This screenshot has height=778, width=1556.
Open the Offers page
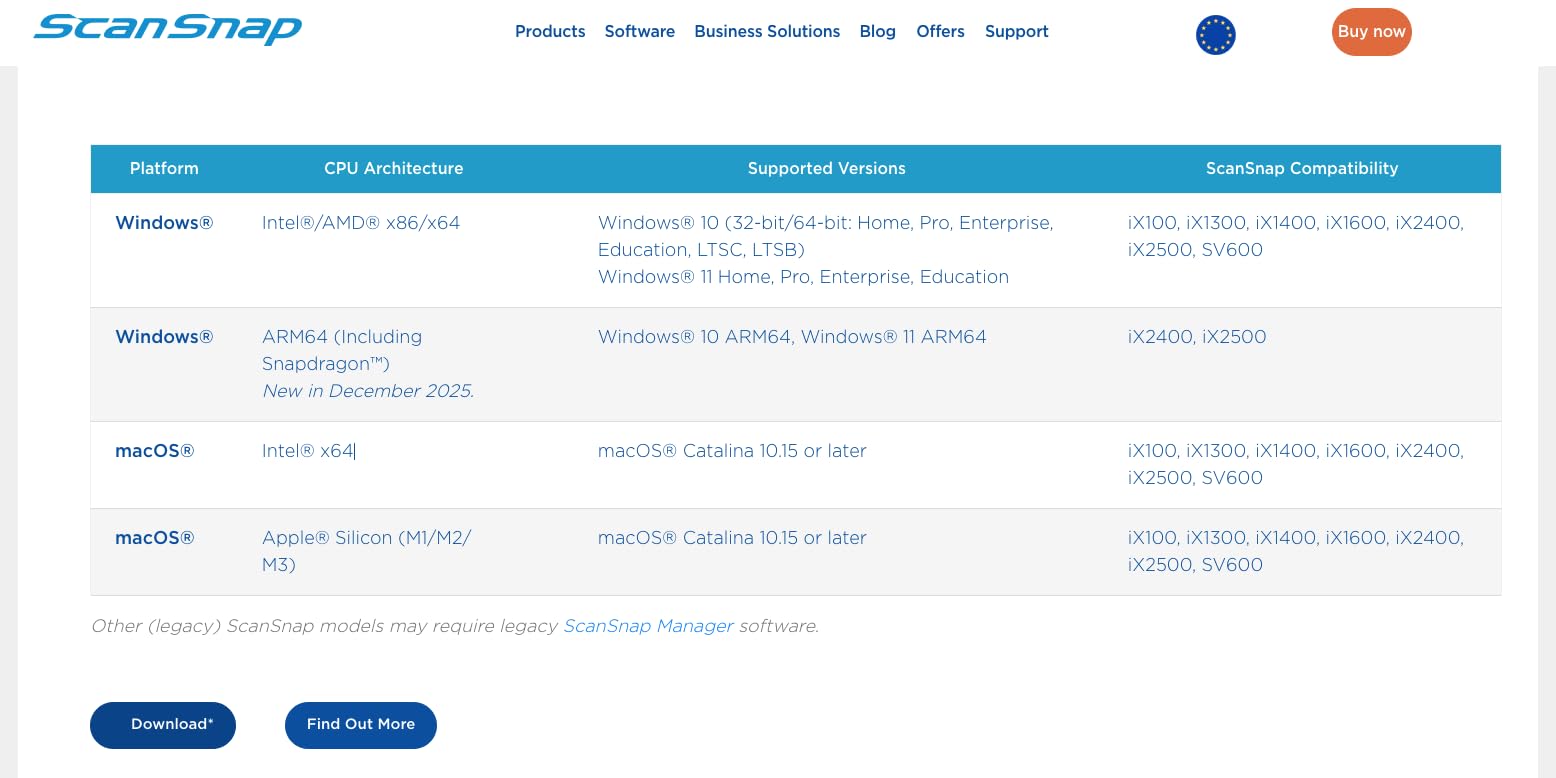coord(941,31)
